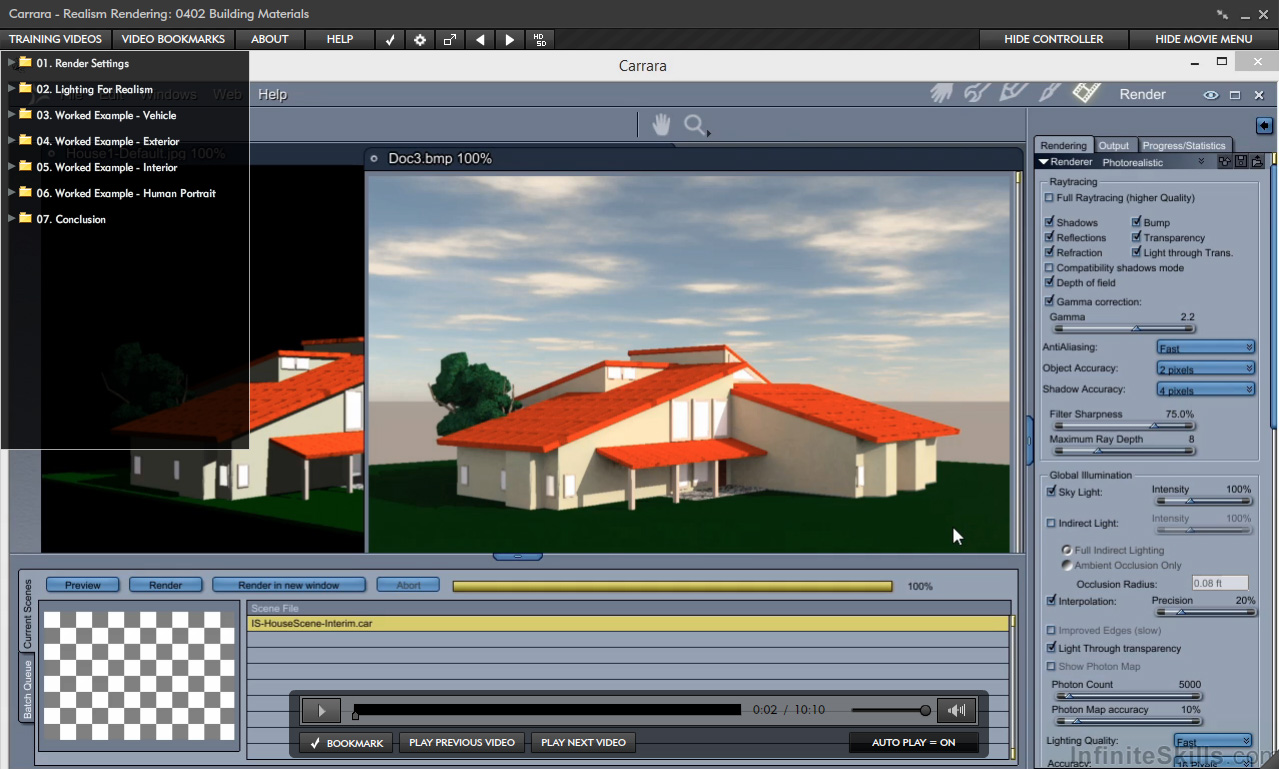
Task: Toggle the Refraction checkbox
Action: [1049, 252]
